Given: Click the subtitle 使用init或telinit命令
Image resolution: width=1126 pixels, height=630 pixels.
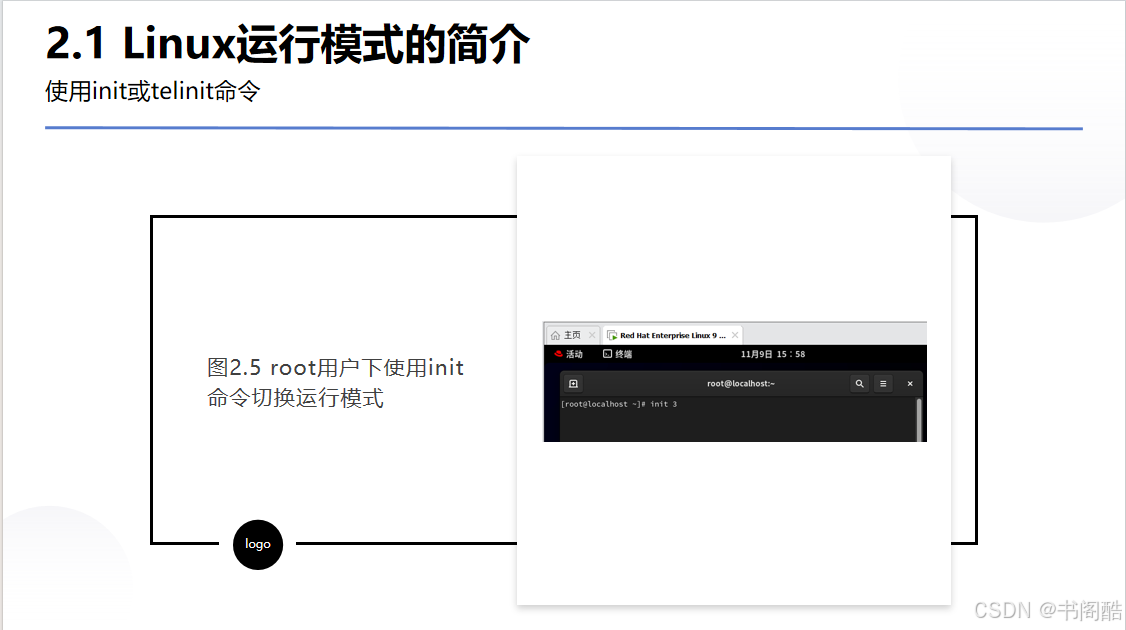Looking at the screenshot, I should pyautogui.click(x=152, y=91).
